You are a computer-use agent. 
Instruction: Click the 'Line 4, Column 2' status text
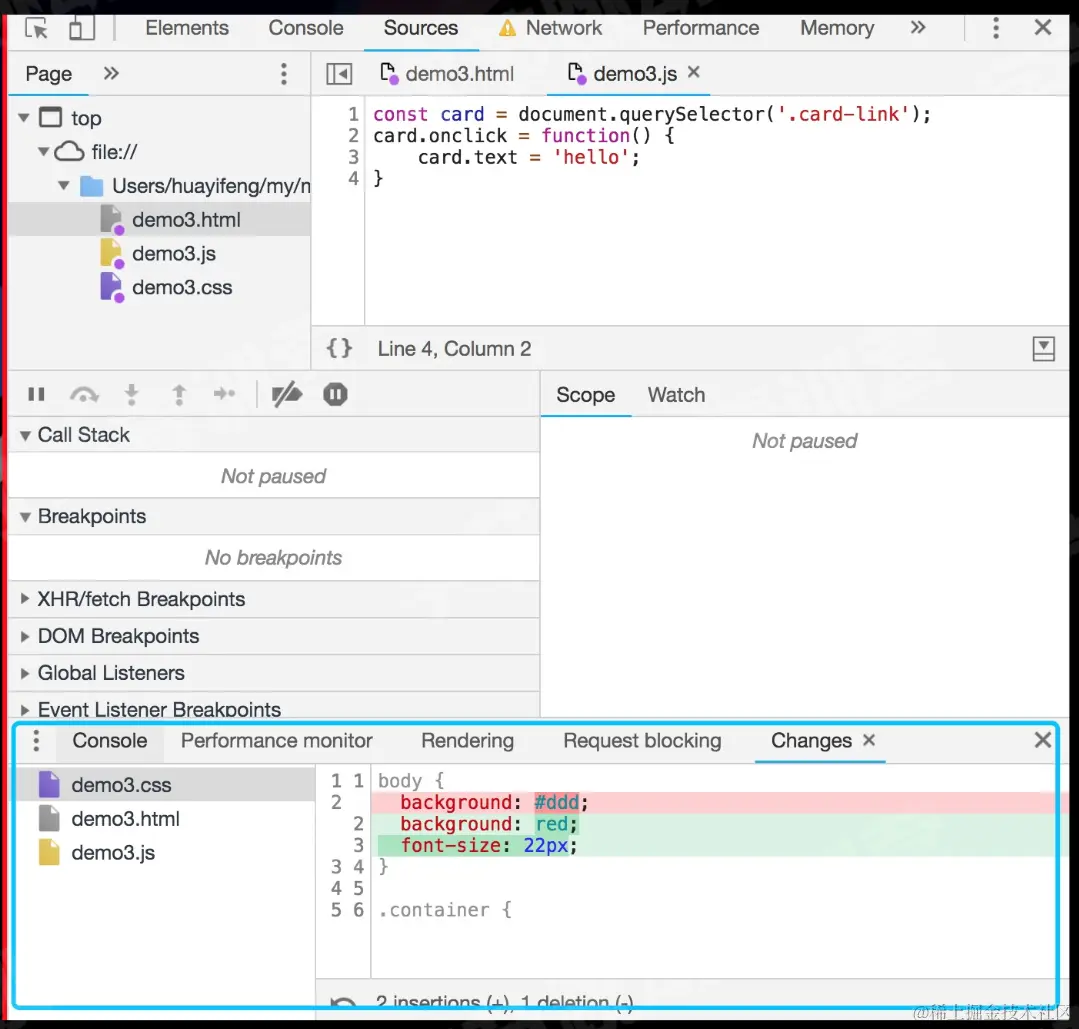pos(454,348)
